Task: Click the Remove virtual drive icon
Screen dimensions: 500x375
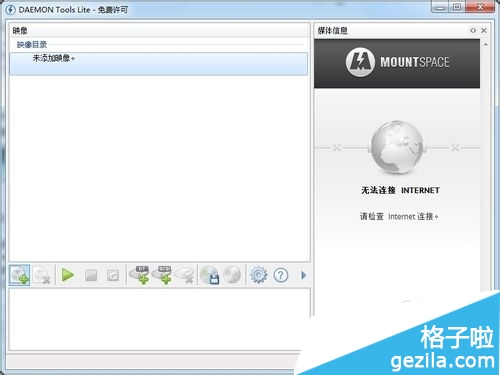Action: click(184, 275)
